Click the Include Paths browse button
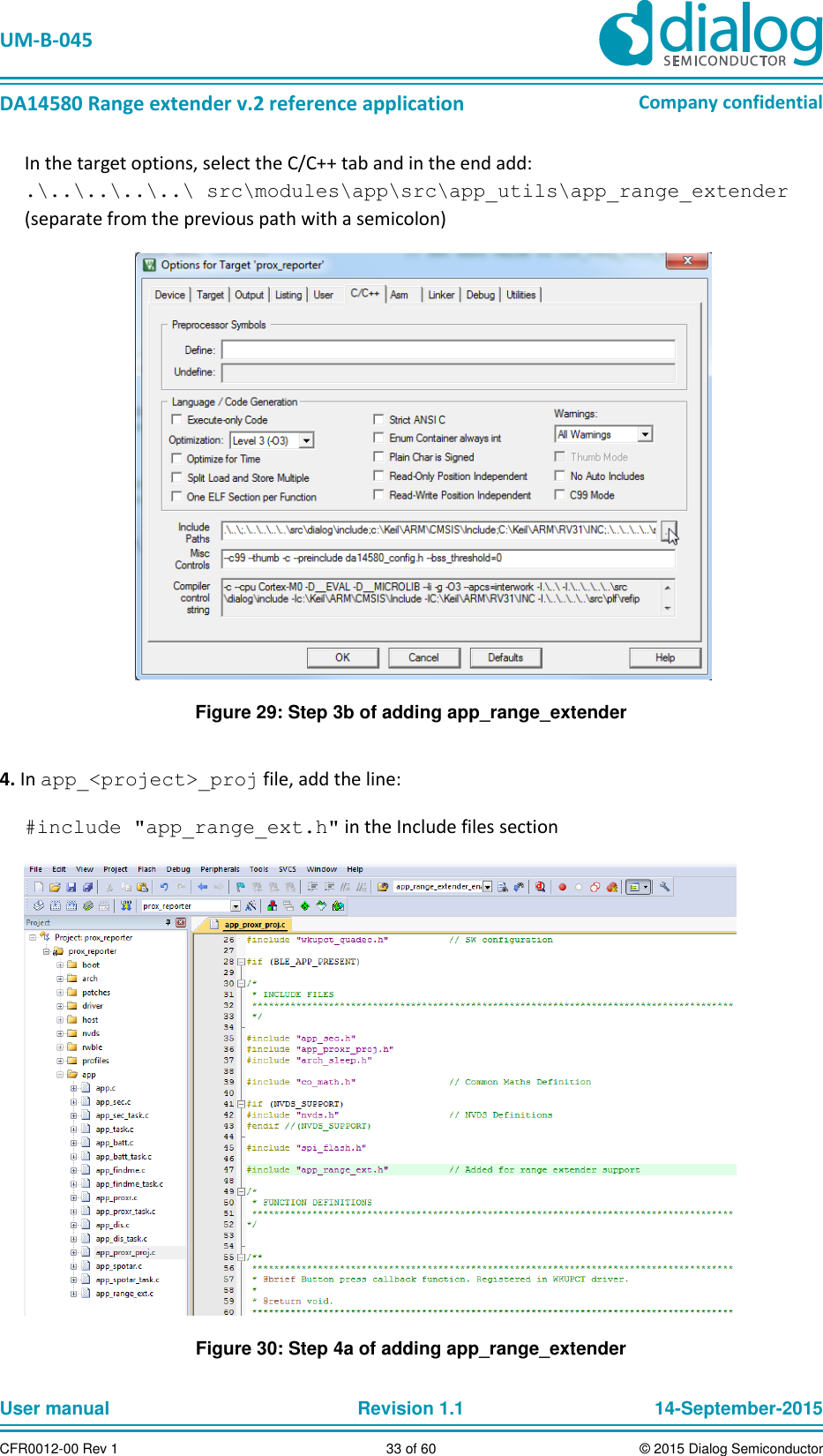 670,529
